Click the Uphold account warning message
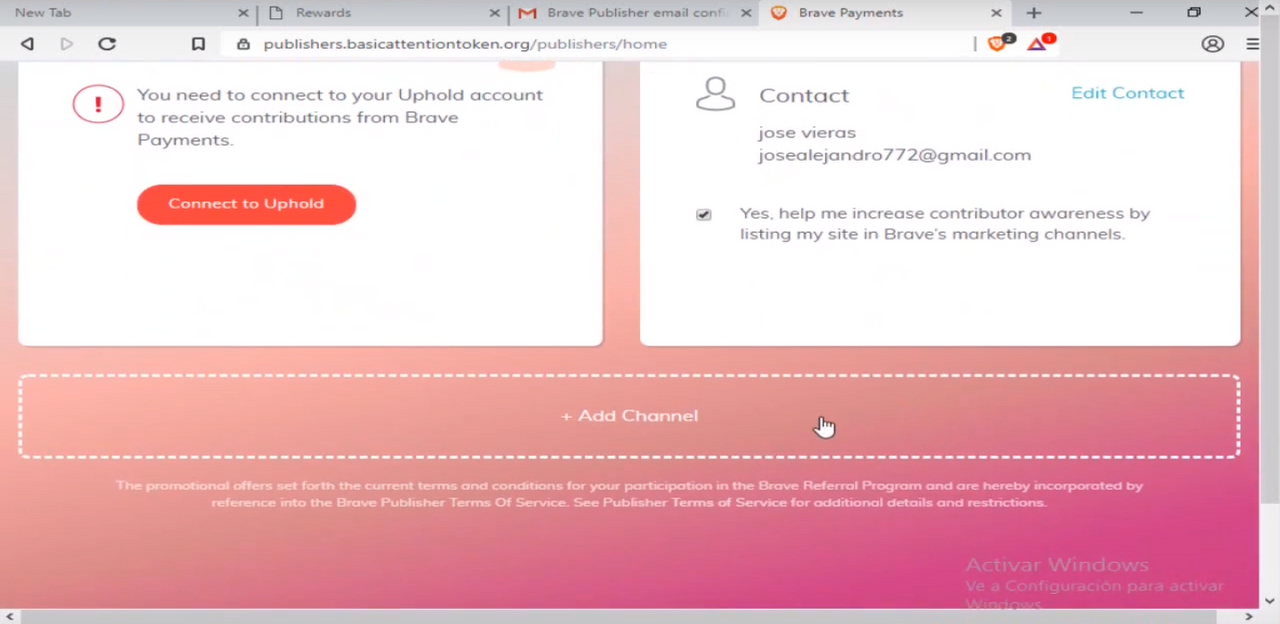The image size is (1280, 624). click(x=340, y=117)
